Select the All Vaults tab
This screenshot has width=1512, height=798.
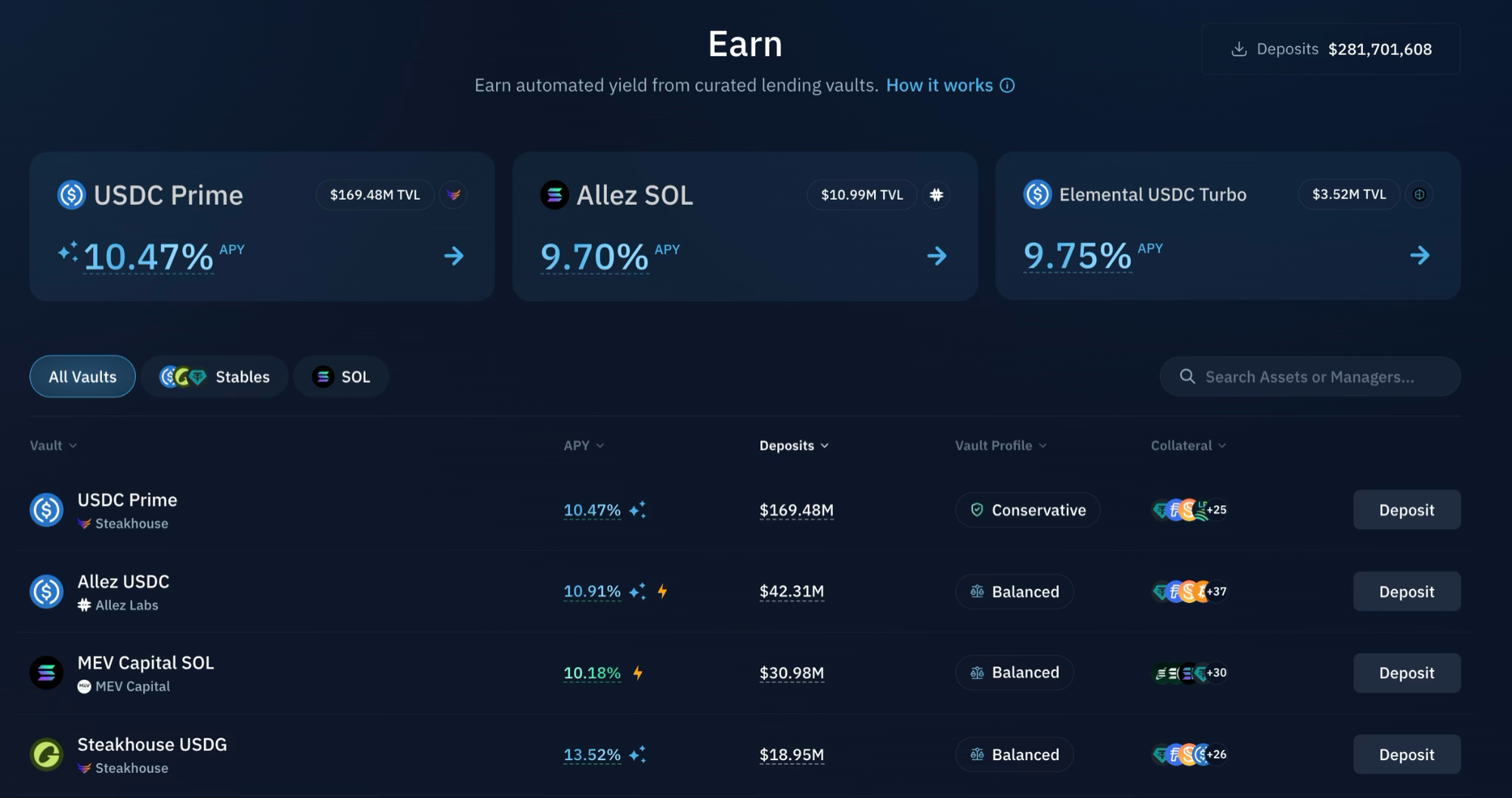82,377
